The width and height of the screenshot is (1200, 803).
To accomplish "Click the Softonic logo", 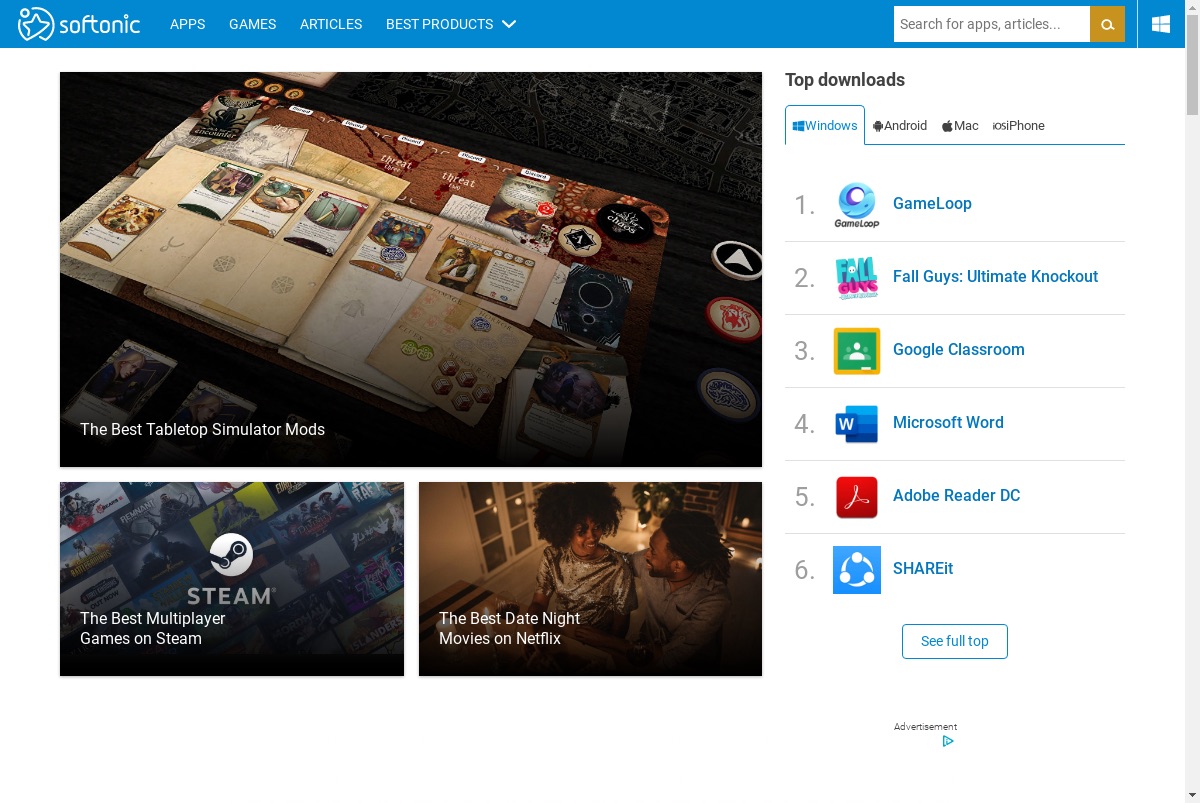I will [x=79, y=24].
